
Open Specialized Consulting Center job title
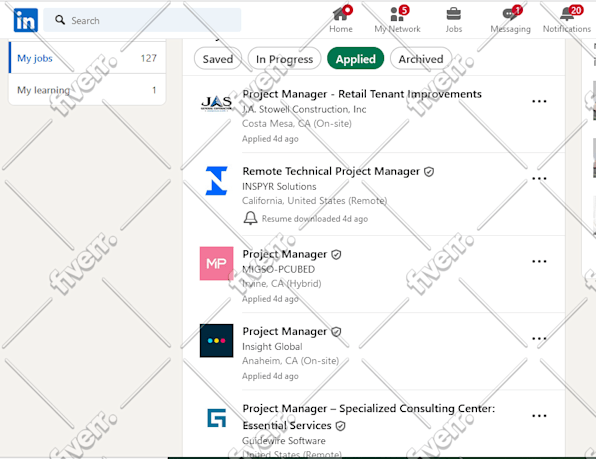click(x=369, y=417)
